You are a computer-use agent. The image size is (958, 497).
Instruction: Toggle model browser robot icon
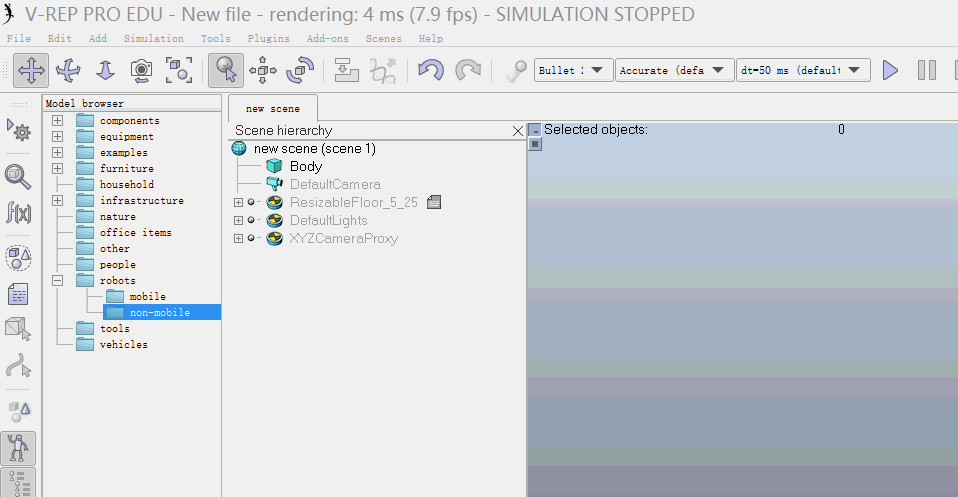[18, 448]
